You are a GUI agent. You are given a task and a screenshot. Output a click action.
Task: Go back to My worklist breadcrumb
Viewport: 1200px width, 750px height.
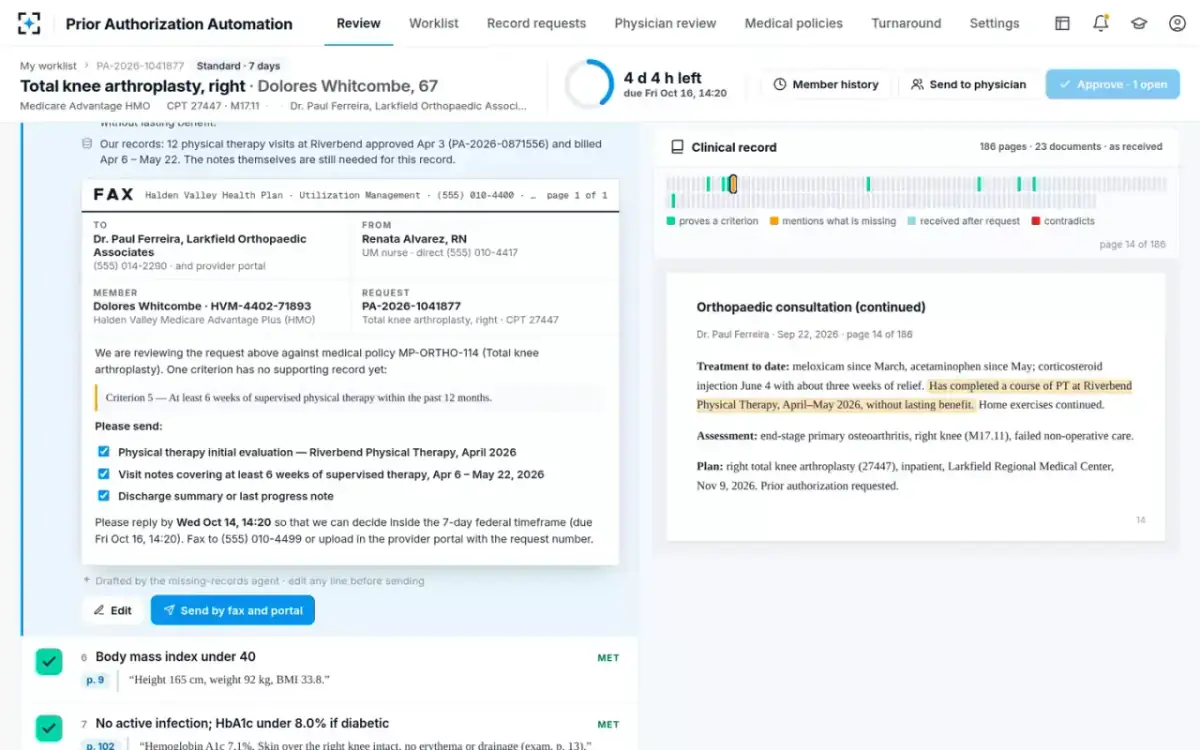tap(48, 66)
